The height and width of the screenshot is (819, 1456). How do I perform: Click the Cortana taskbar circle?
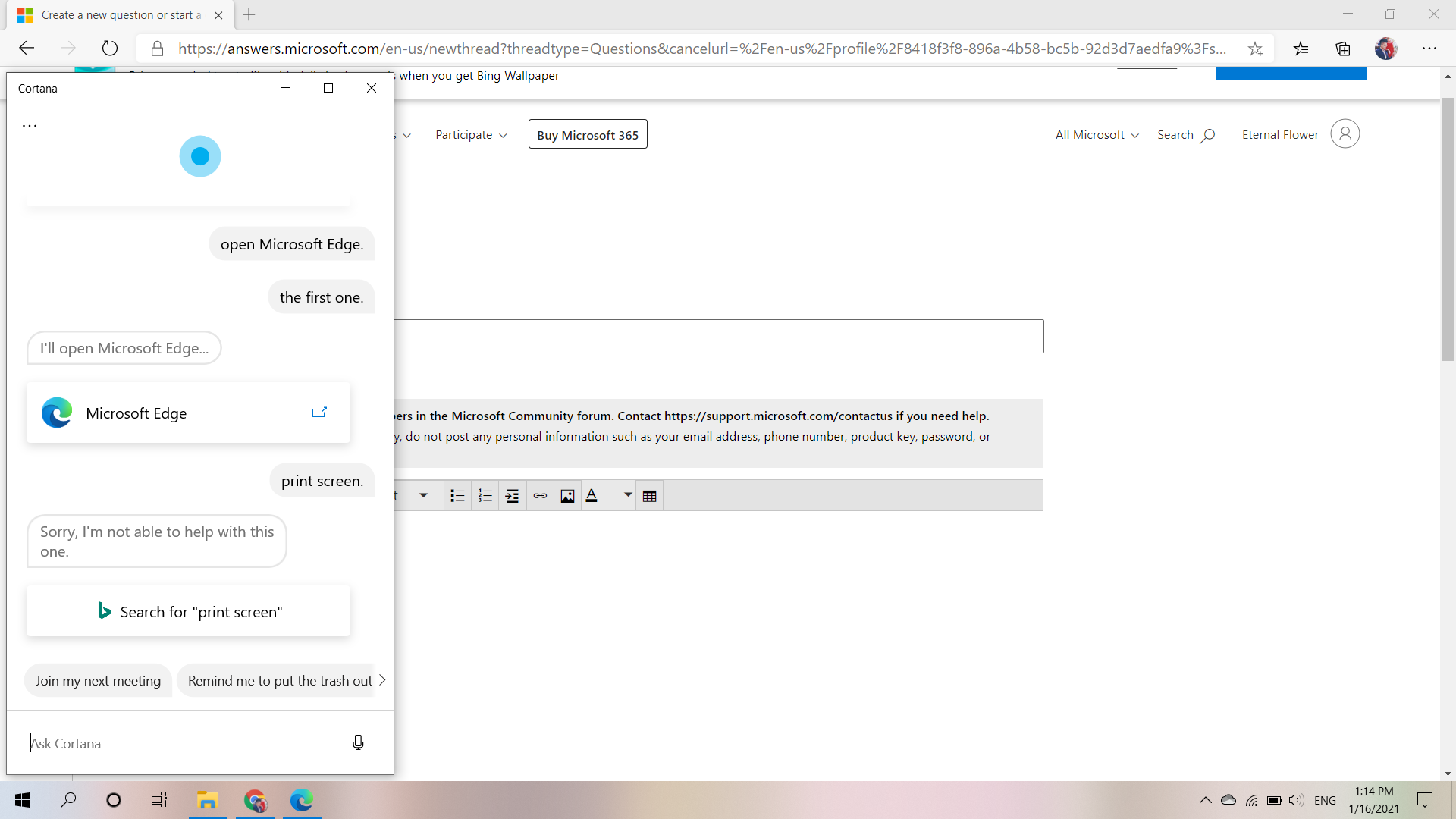coord(114,800)
